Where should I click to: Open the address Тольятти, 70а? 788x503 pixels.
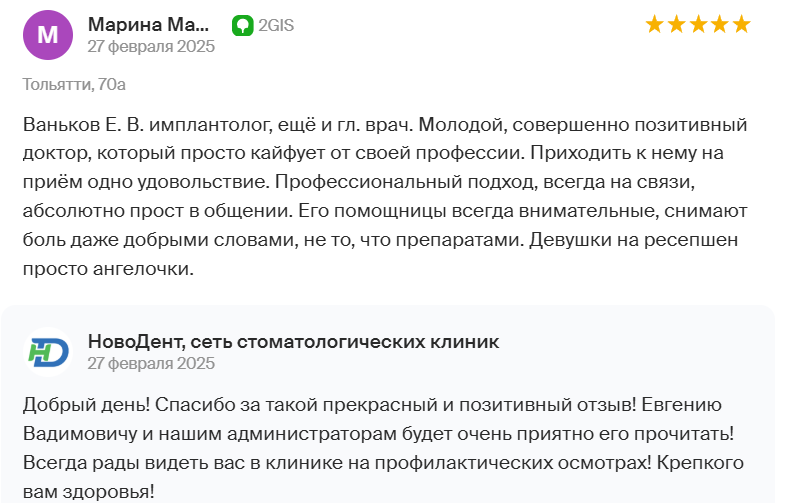(74, 84)
